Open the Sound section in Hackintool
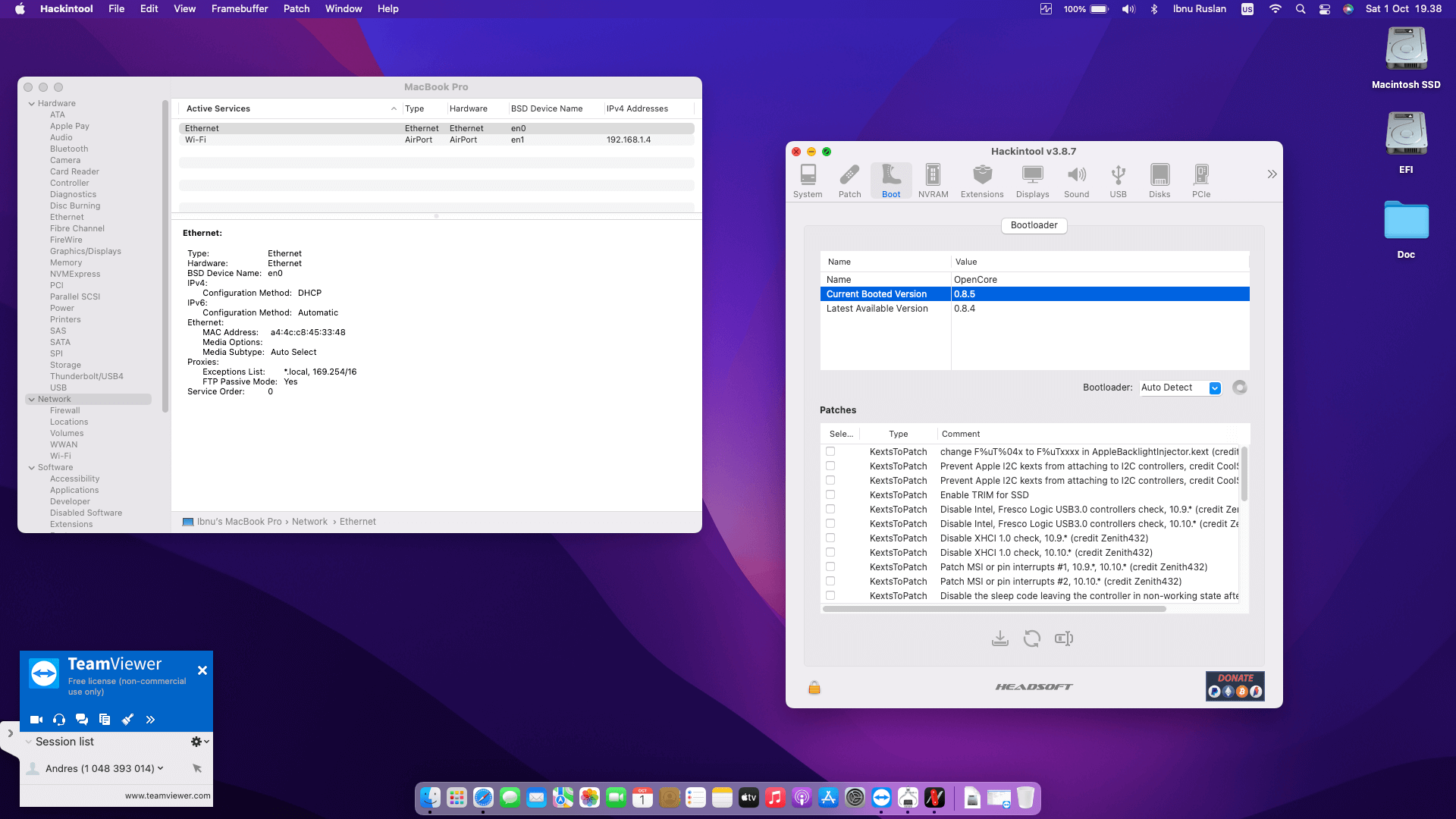Image resolution: width=1456 pixels, height=819 pixels. click(1076, 181)
